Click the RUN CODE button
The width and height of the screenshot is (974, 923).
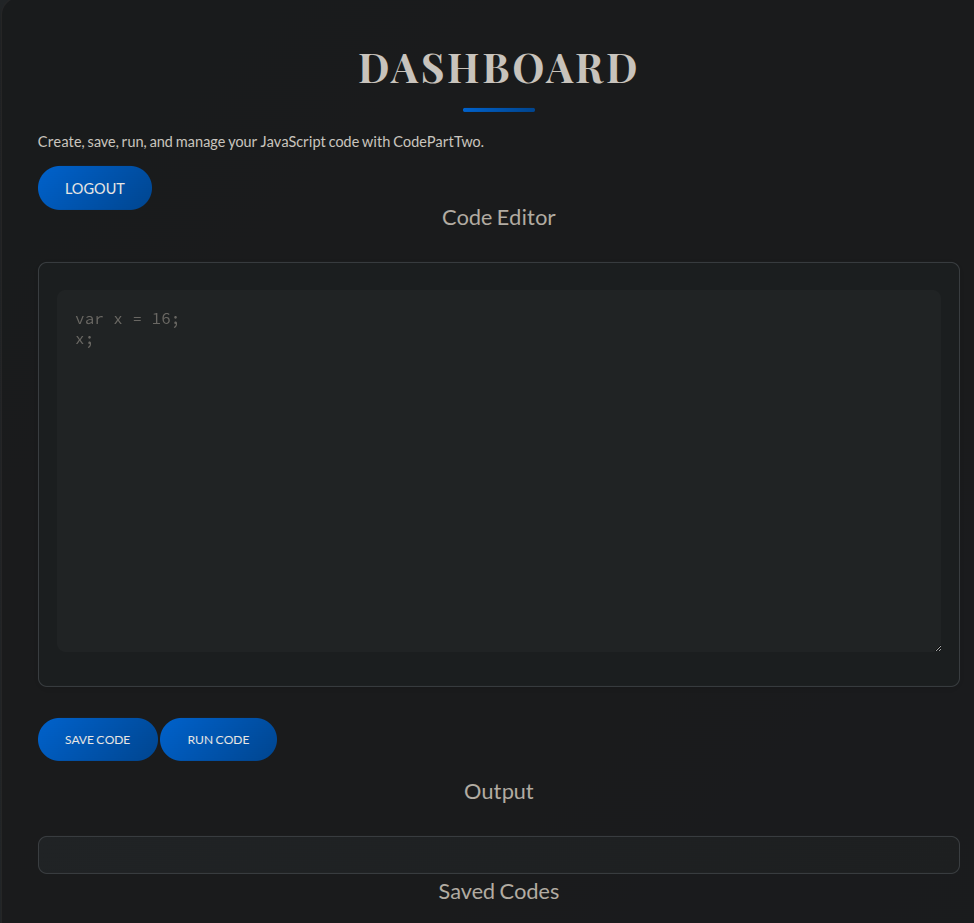point(218,739)
